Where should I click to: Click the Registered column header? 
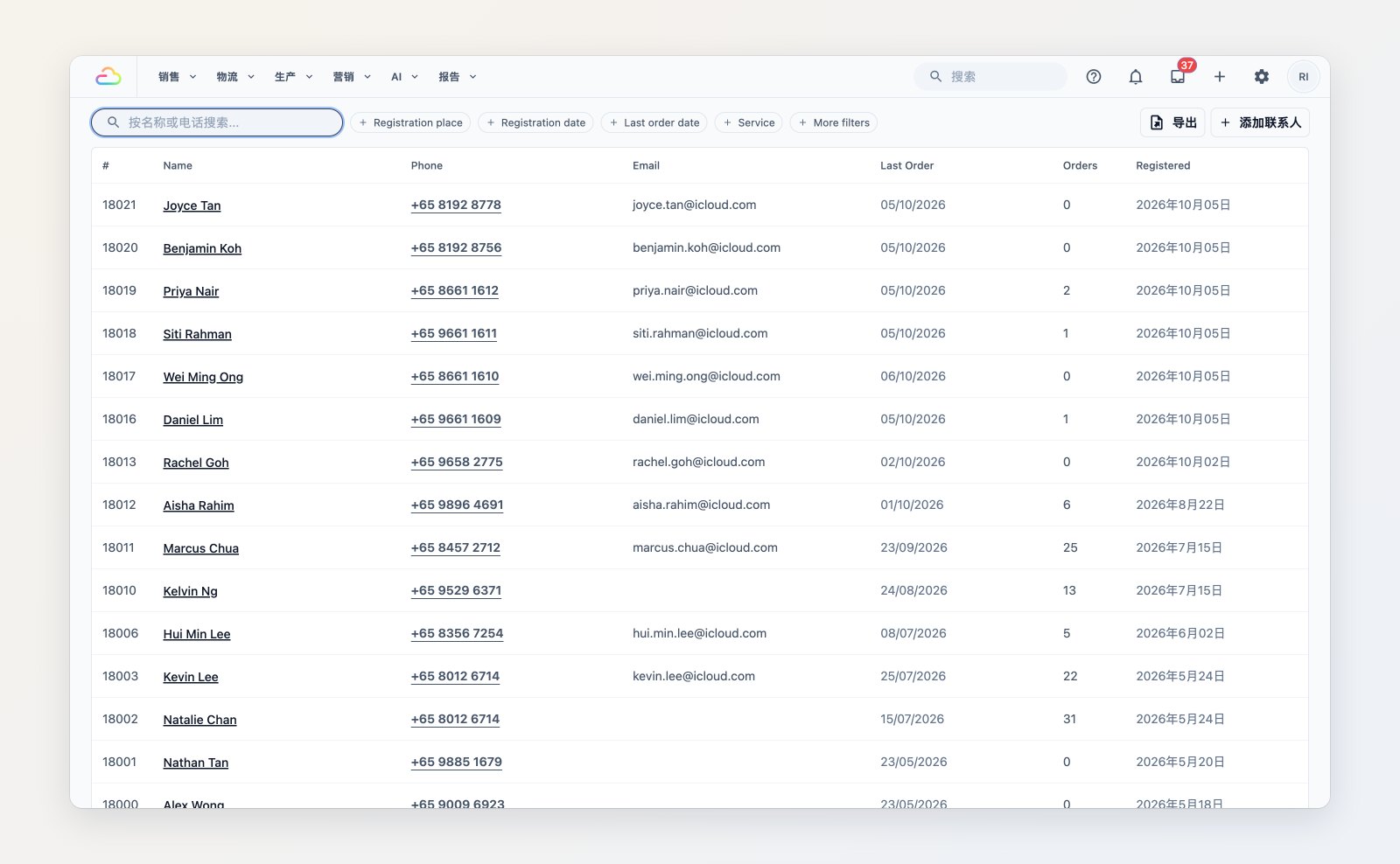tap(1163, 165)
